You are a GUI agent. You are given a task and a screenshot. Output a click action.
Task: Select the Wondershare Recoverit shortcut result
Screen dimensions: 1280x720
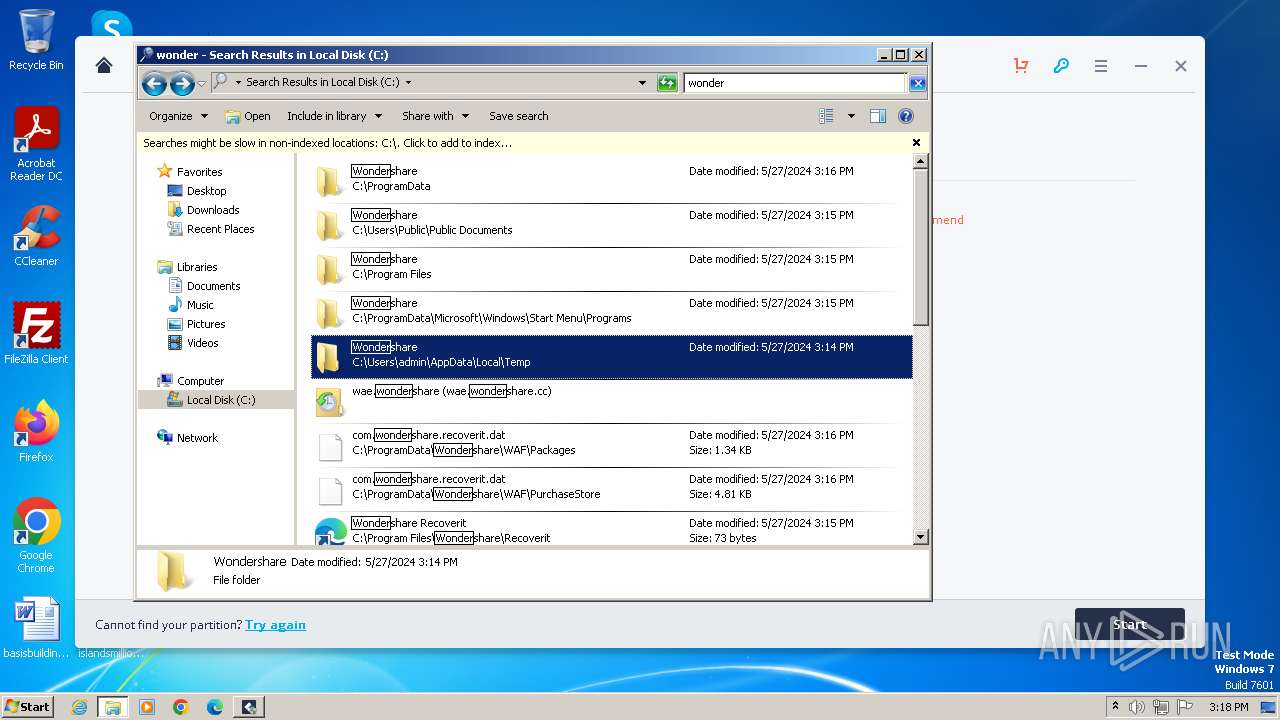[x=611, y=530]
